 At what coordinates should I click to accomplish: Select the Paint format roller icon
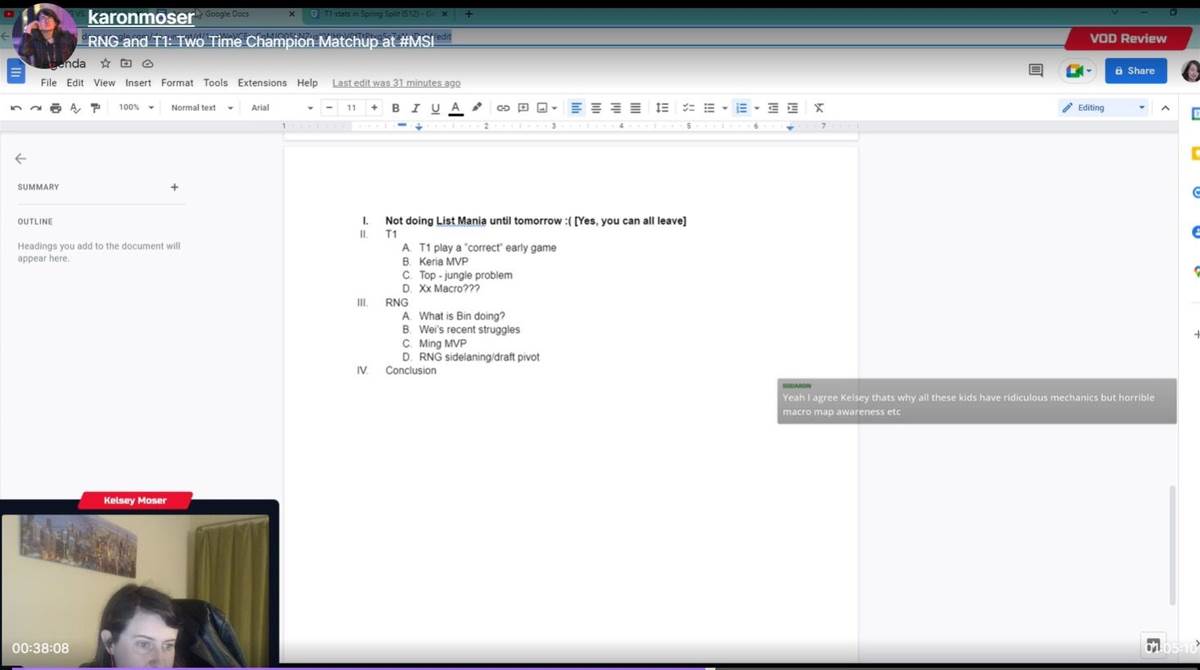pyautogui.click(x=95, y=108)
